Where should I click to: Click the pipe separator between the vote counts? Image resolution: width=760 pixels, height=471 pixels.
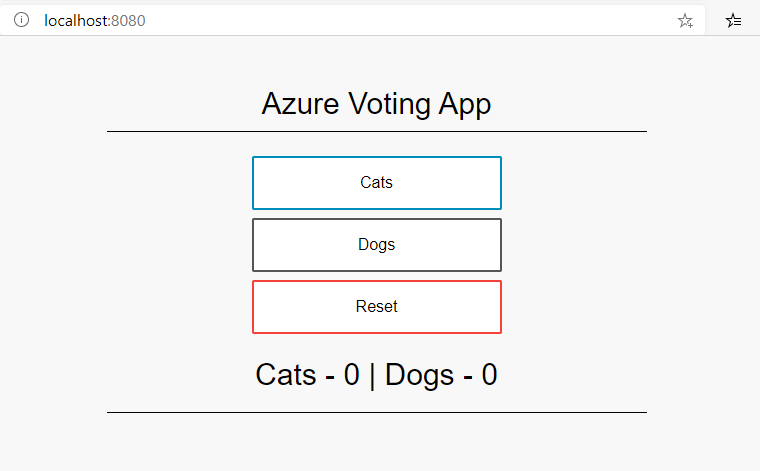click(372, 375)
